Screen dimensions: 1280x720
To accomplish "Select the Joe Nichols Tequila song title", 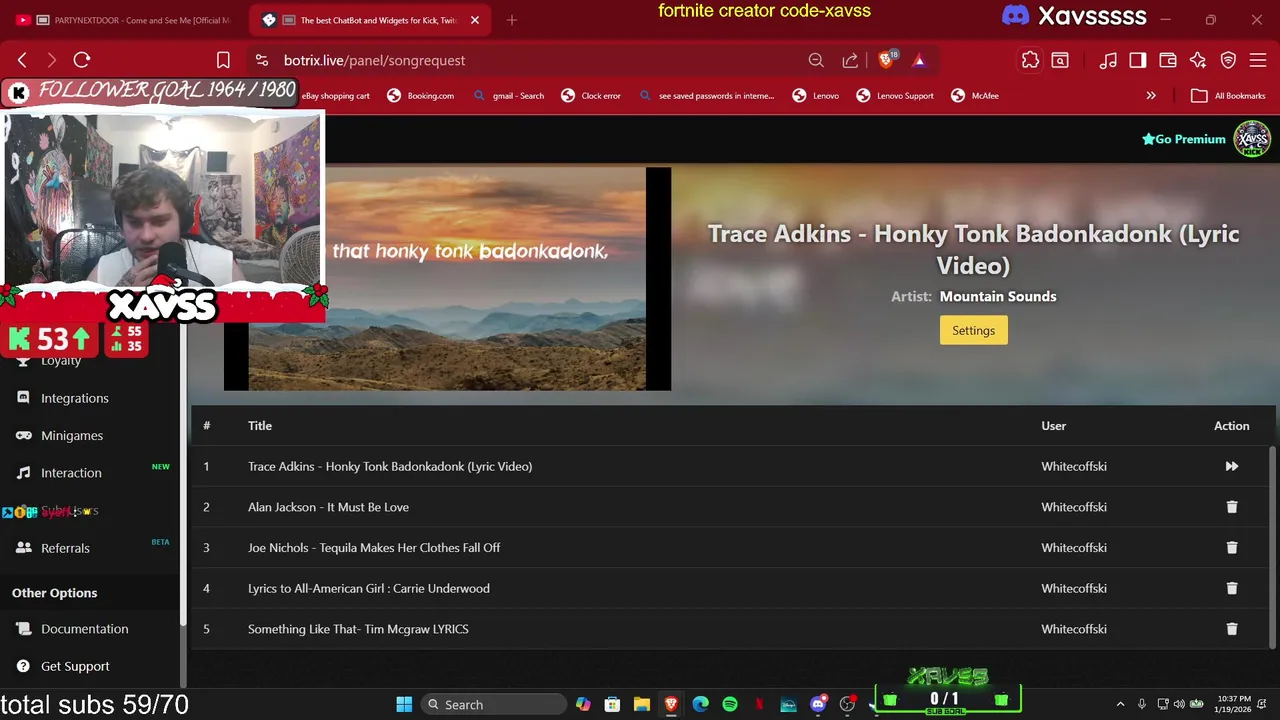I will 374,548.
